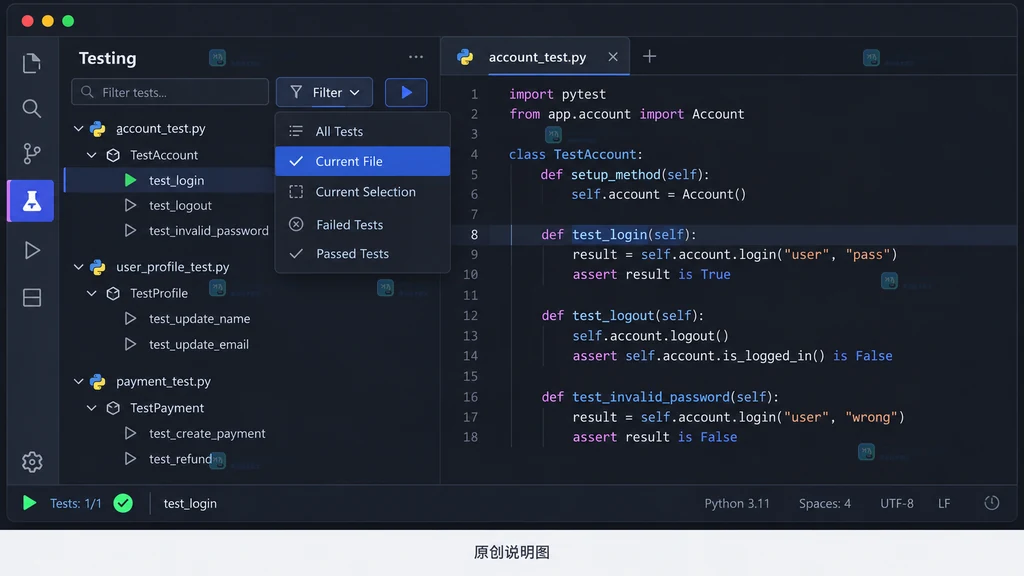Image resolution: width=1024 pixels, height=576 pixels.
Task: Run test_invalid_password via its play icon
Action: tap(131, 231)
